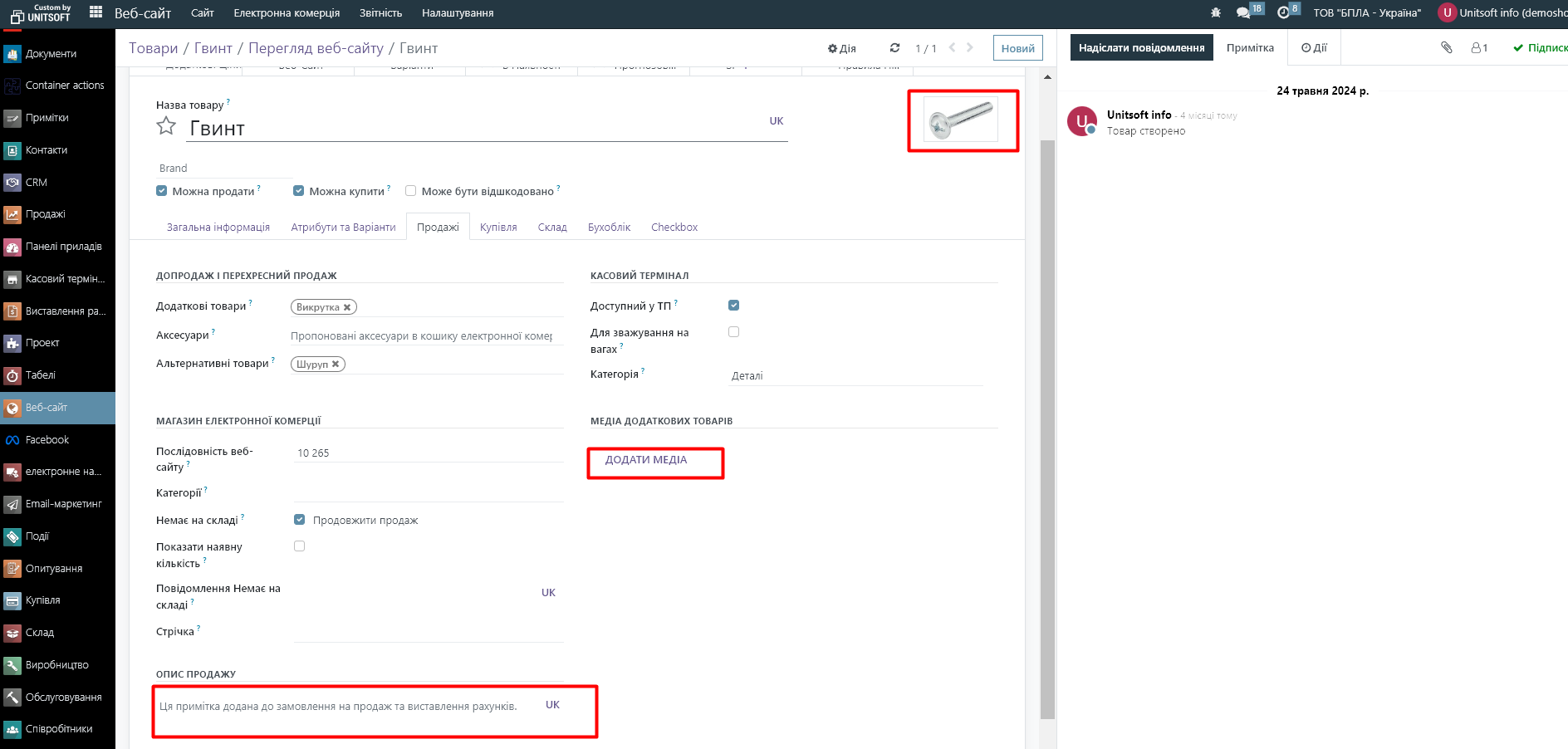
Task: Open the conversations chat icon
Action: coord(1243,13)
